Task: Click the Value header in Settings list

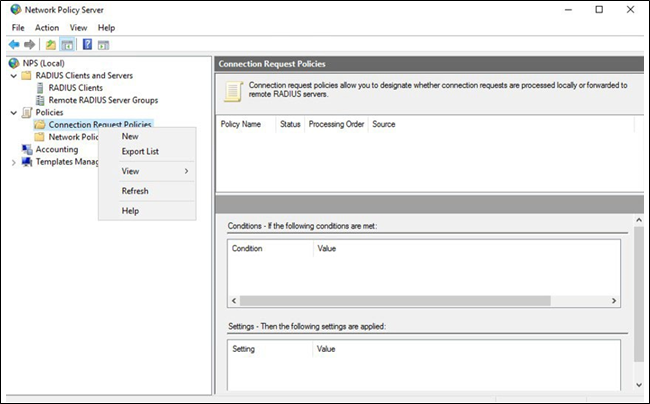Action: click(x=326, y=349)
